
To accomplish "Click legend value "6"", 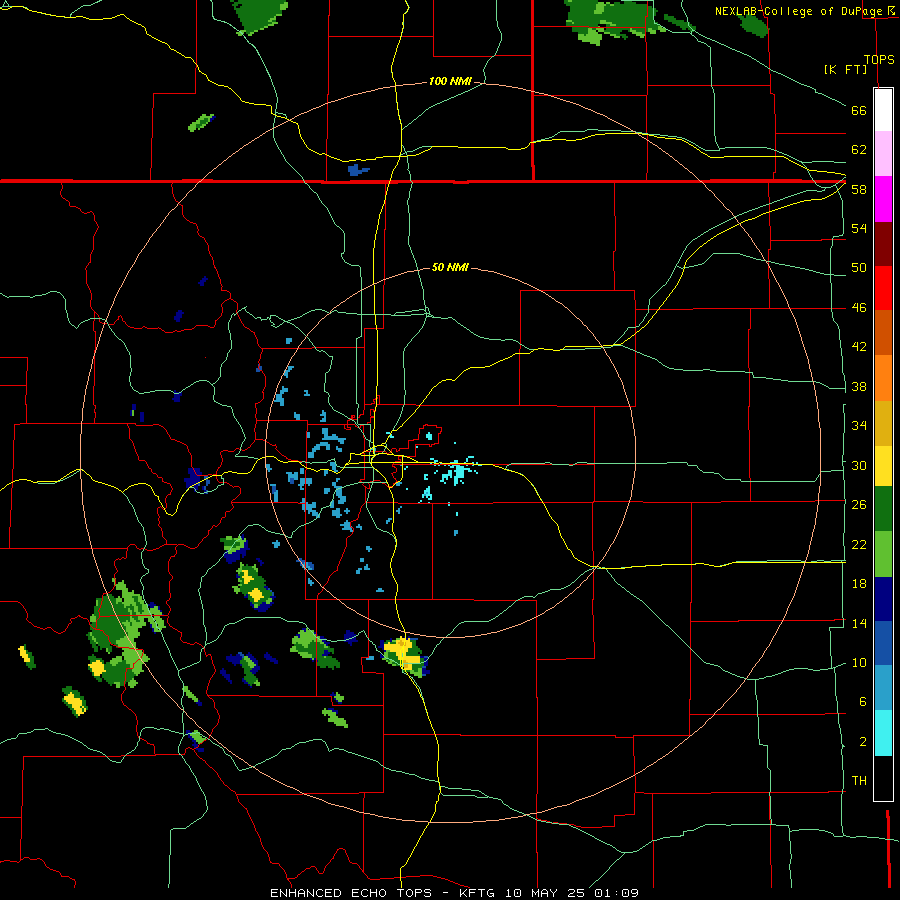I will point(863,702).
